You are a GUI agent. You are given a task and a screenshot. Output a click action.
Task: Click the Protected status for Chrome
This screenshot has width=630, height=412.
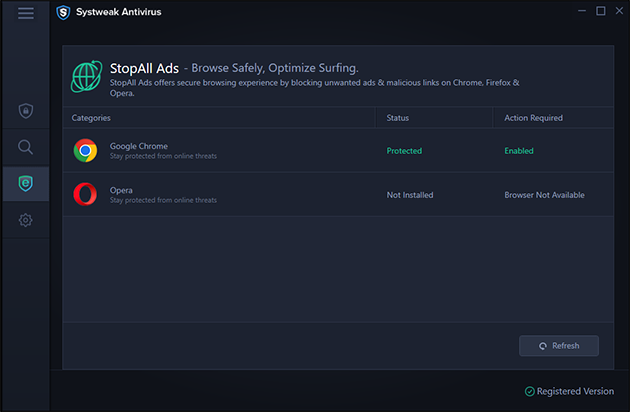(x=404, y=151)
